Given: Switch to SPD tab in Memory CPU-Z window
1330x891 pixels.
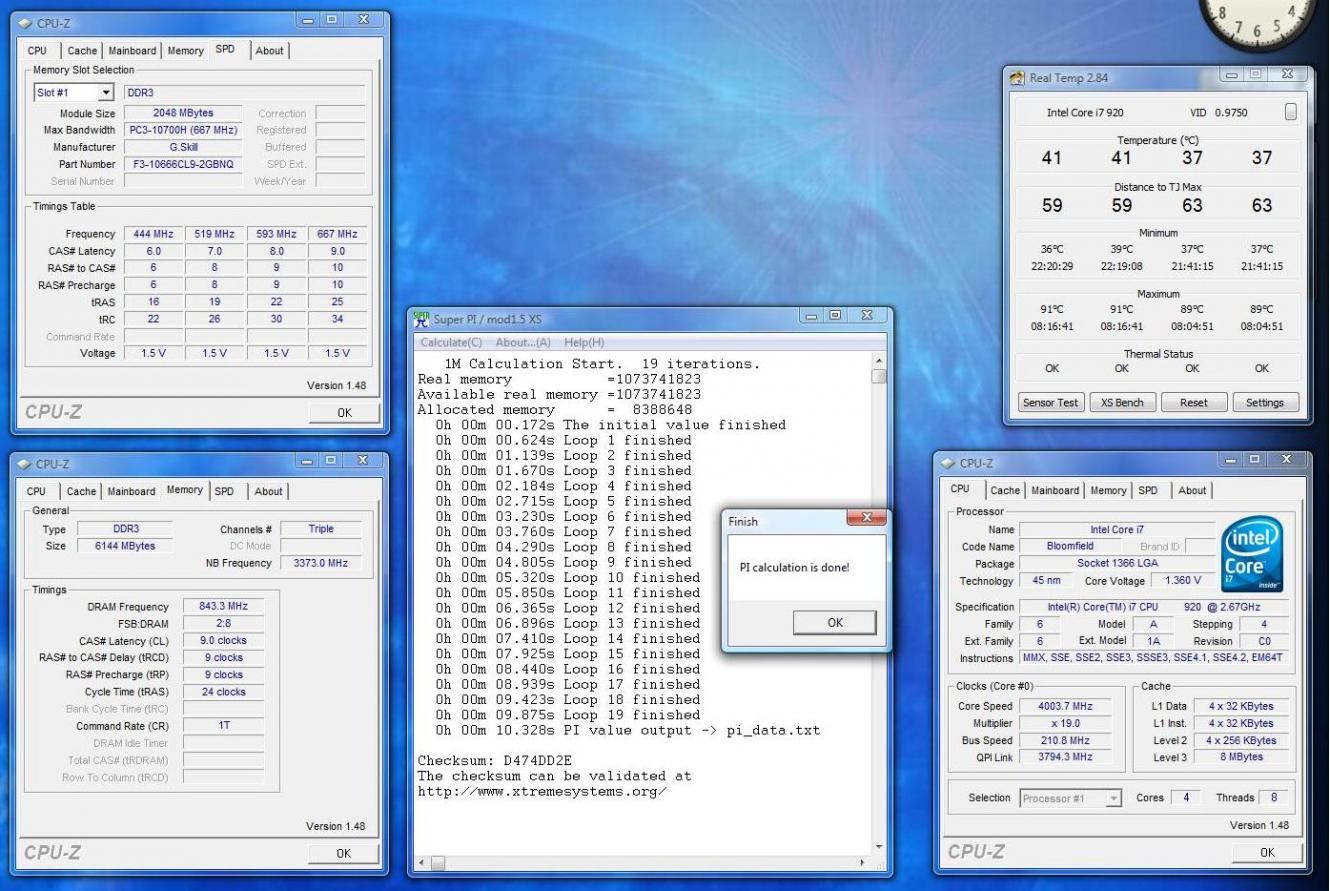Looking at the screenshot, I should [x=224, y=492].
